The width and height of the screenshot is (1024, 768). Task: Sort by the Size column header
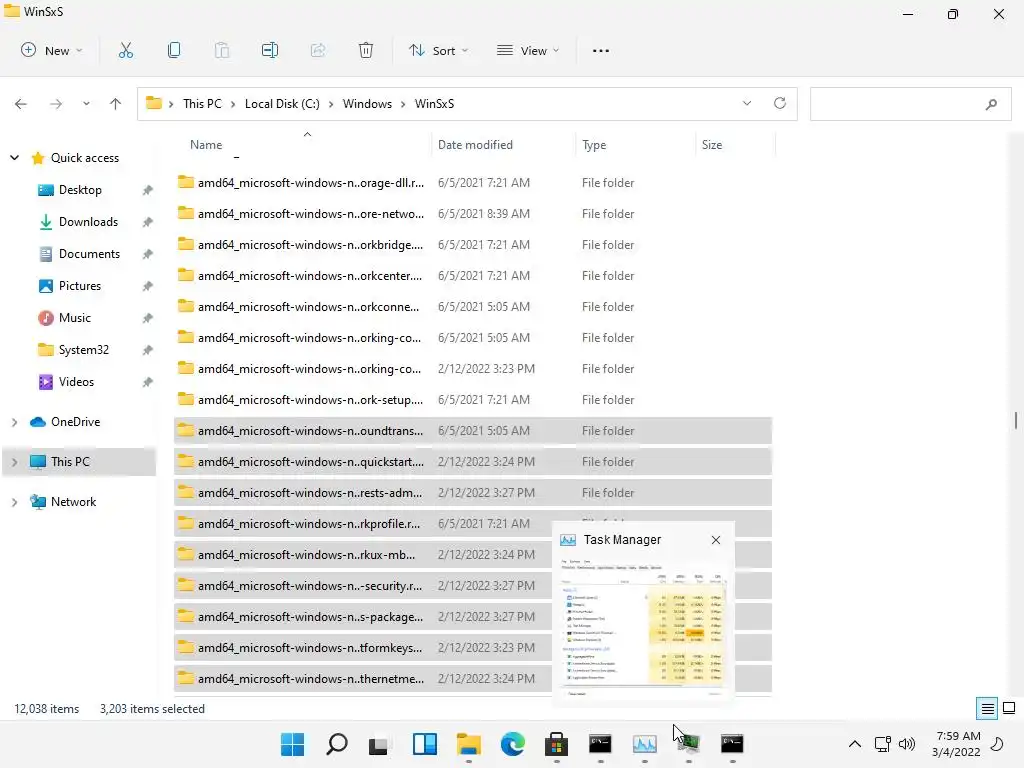tap(712, 144)
